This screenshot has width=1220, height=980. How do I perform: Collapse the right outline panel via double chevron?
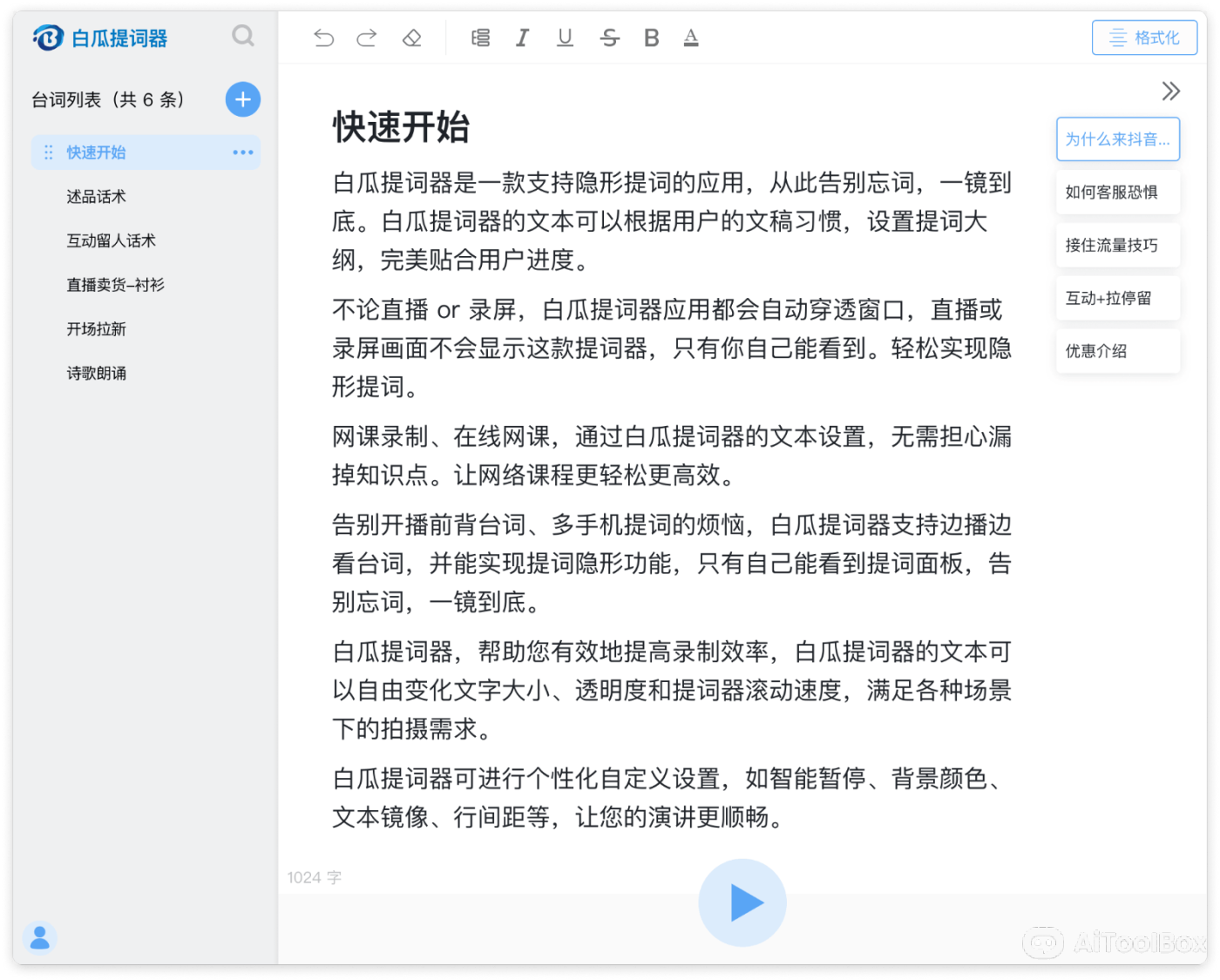1170,91
